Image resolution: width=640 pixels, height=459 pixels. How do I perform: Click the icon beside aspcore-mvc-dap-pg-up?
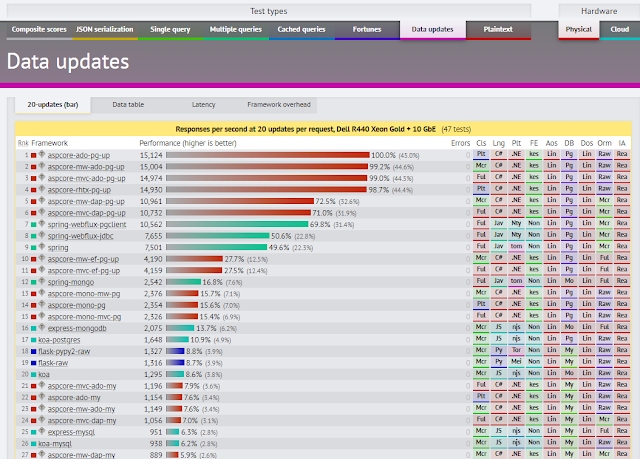pos(42,212)
